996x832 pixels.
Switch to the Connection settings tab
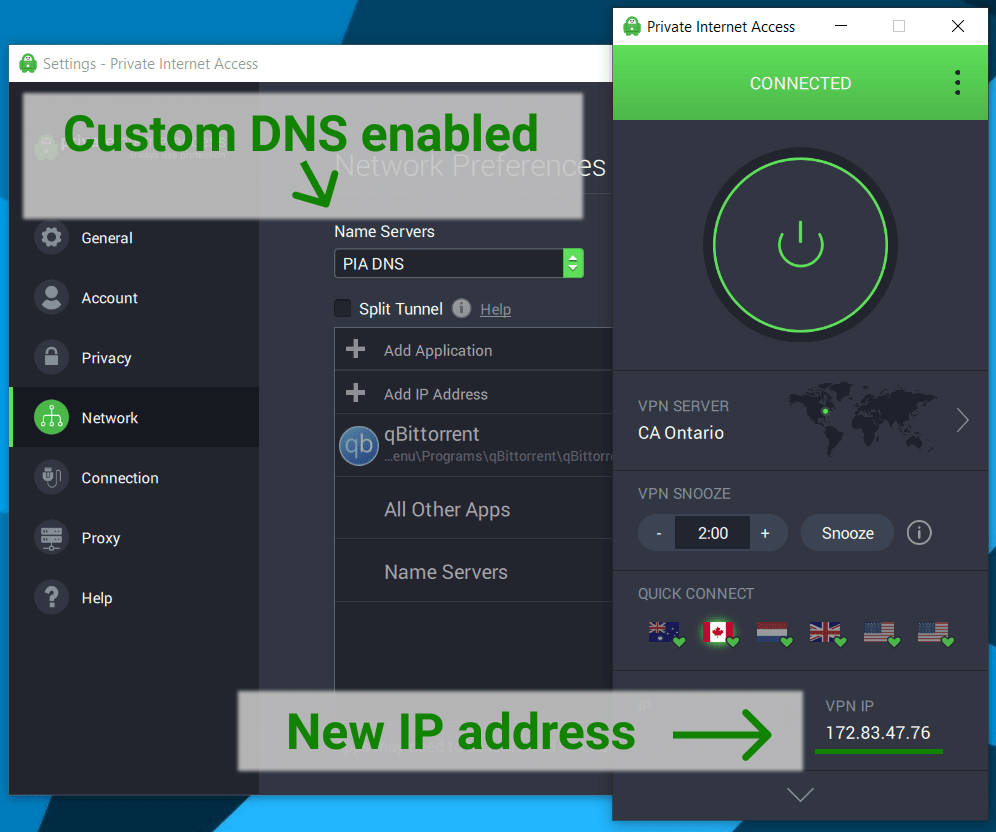click(x=134, y=477)
